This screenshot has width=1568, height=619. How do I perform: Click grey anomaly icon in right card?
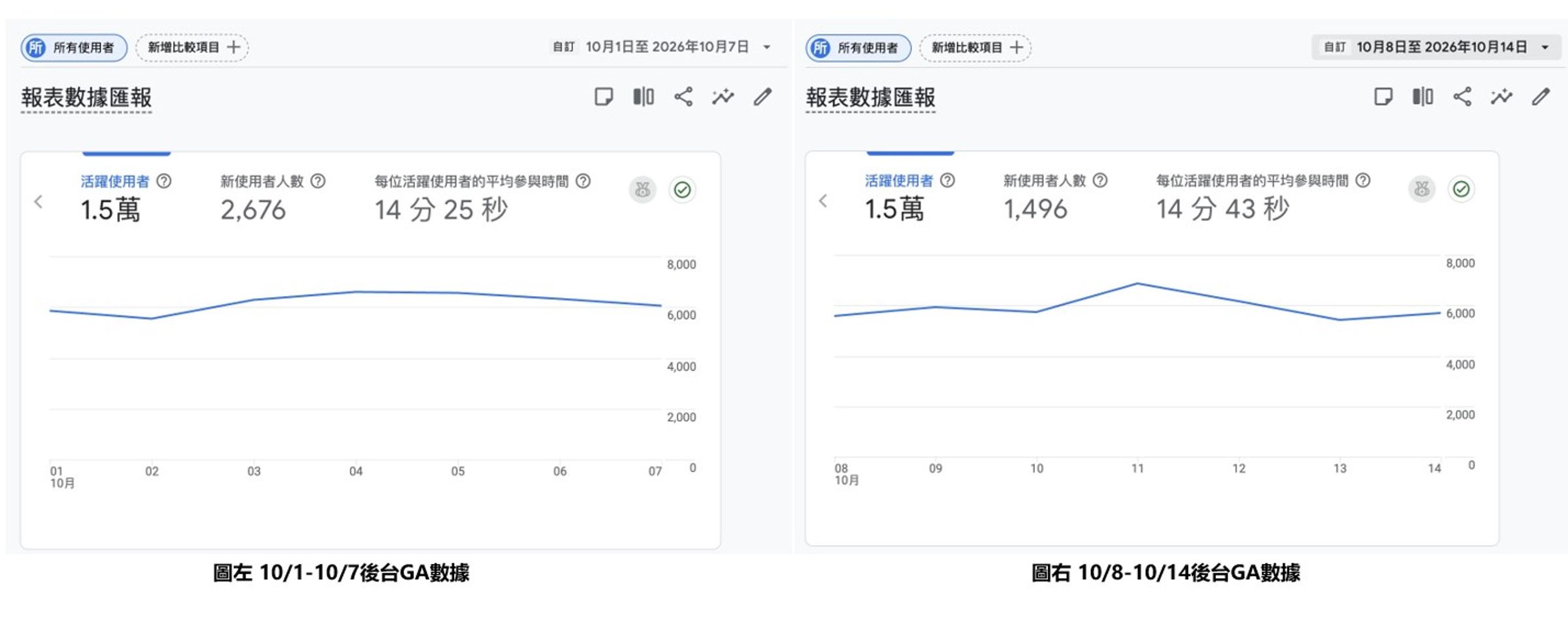(1422, 189)
